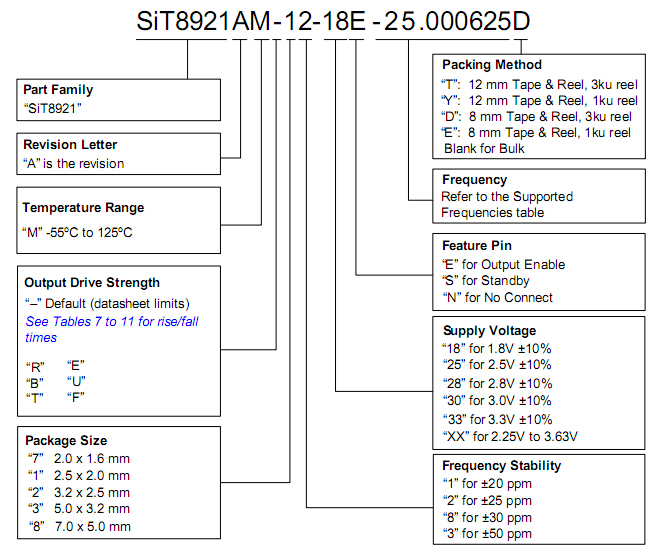
Task: Click the "1" for ±20 ppm line
Action: (x=487, y=483)
